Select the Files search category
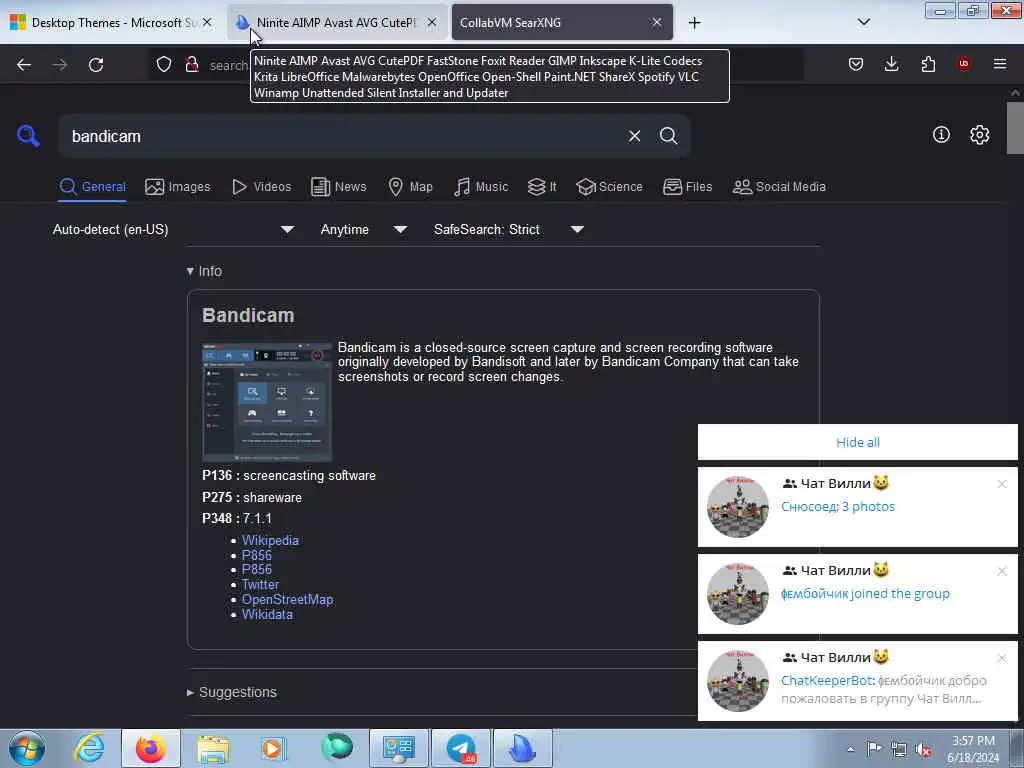 pyautogui.click(x=687, y=187)
